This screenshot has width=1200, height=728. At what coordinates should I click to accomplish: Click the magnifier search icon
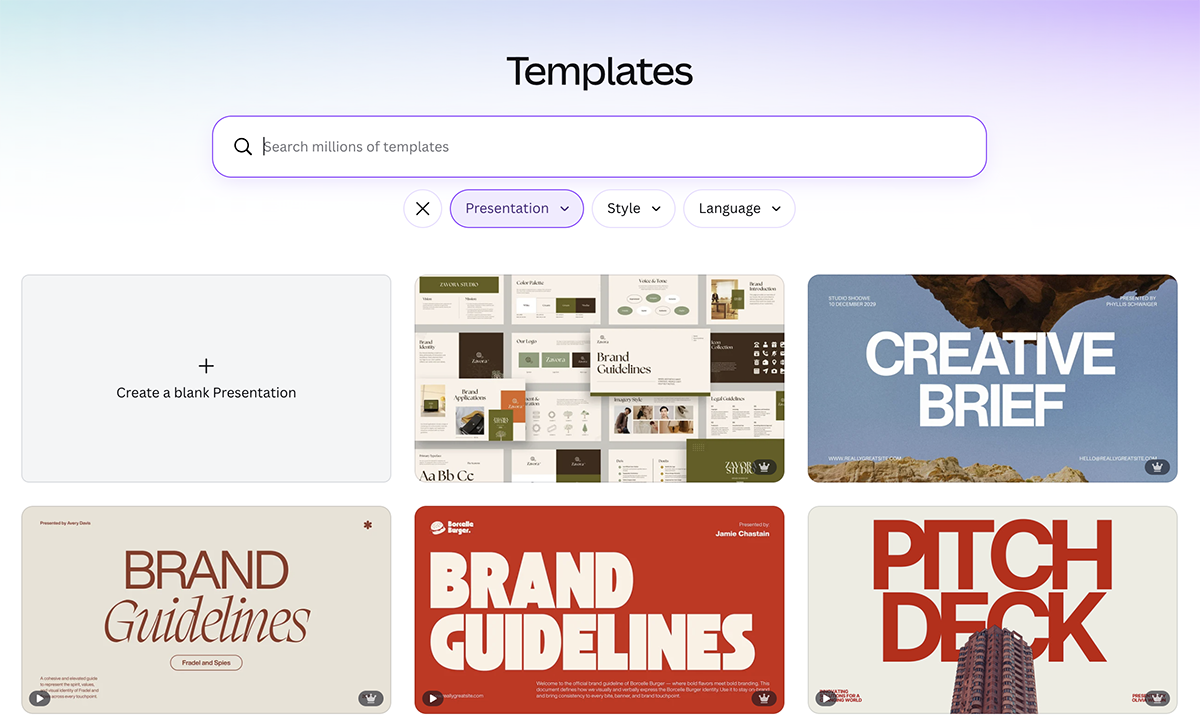click(x=243, y=147)
